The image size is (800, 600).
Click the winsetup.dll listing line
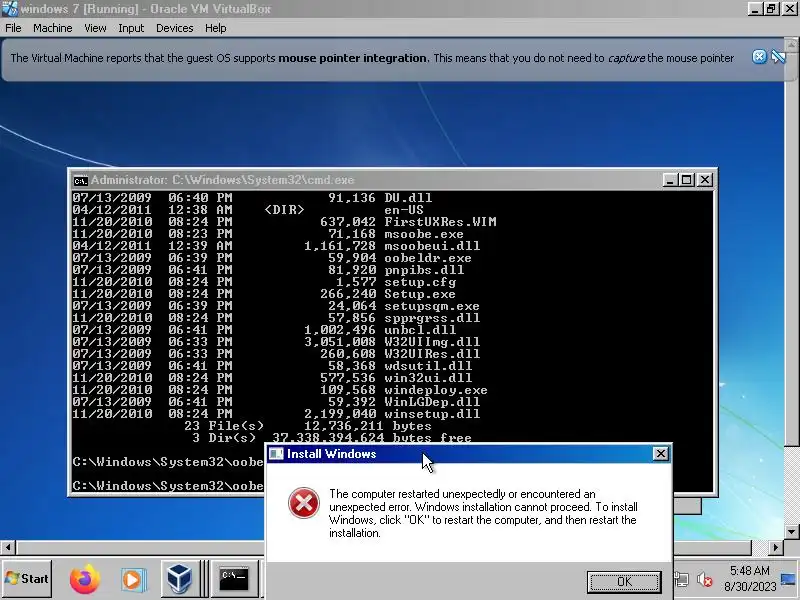(276, 414)
